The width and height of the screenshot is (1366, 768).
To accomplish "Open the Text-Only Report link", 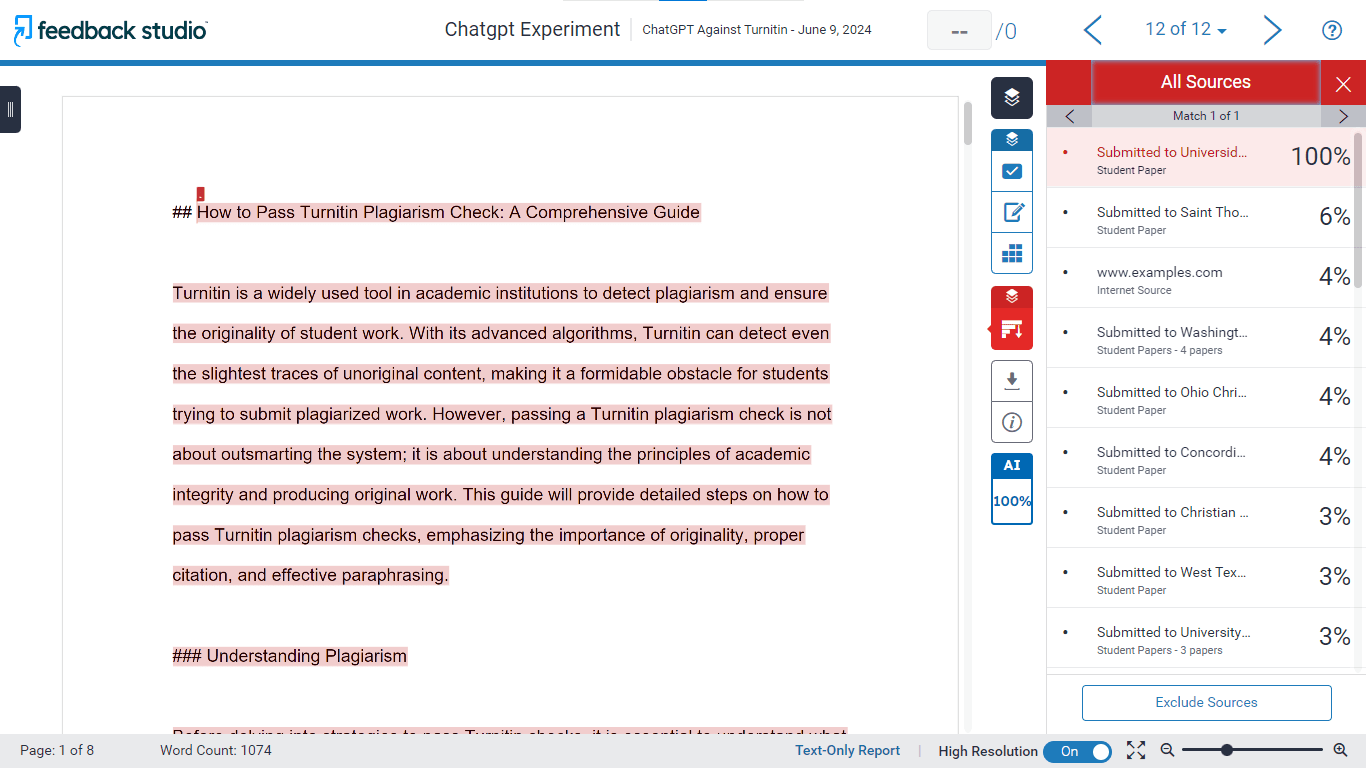I will pos(847,751).
